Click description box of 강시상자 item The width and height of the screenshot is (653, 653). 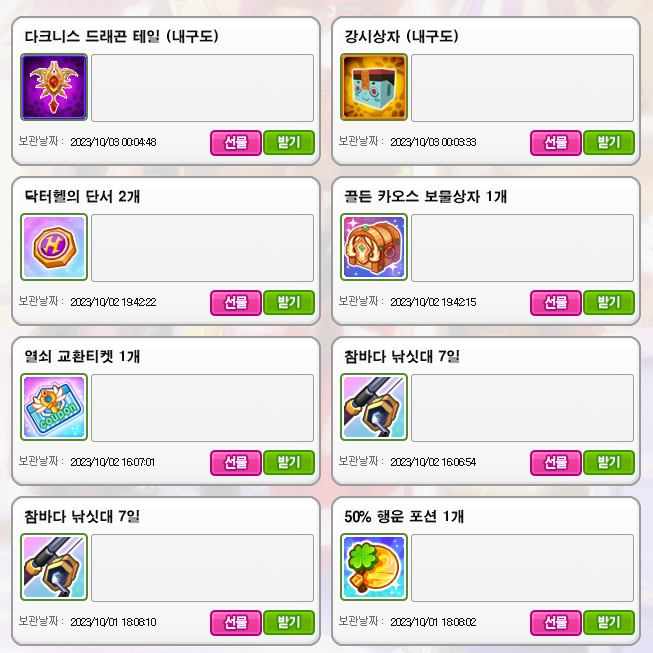tap(522, 88)
